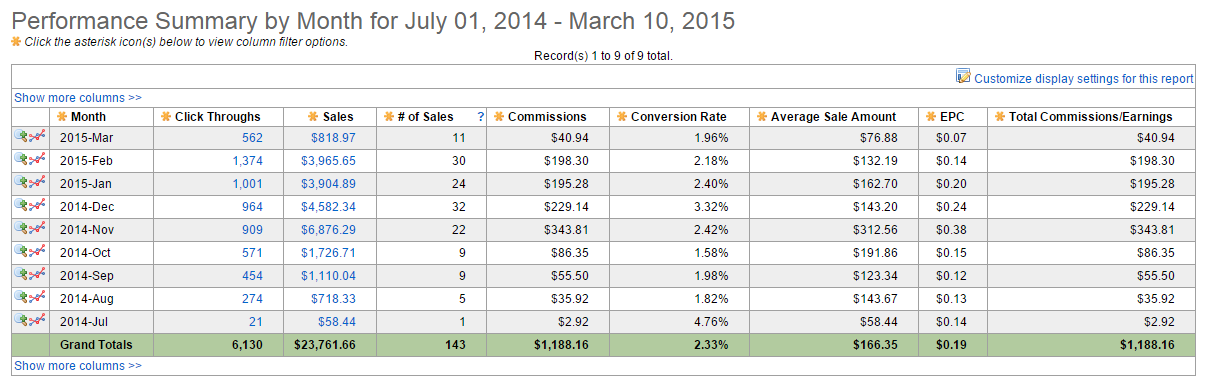This screenshot has height=378, width=1206.
Task: Click the magnifier detail icon for 2014-Dec
Action: (x=21, y=205)
